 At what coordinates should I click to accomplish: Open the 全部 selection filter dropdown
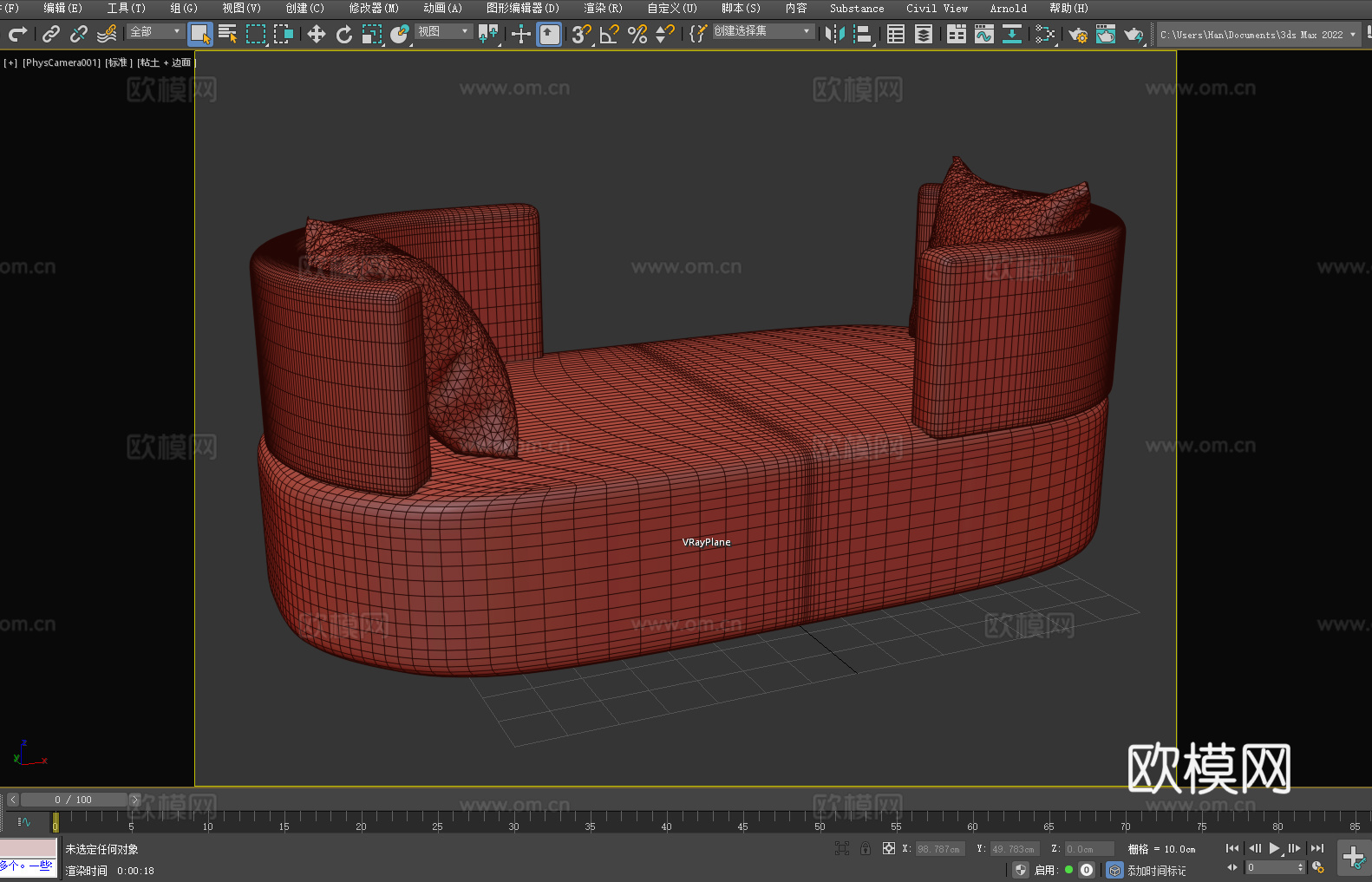(155, 32)
